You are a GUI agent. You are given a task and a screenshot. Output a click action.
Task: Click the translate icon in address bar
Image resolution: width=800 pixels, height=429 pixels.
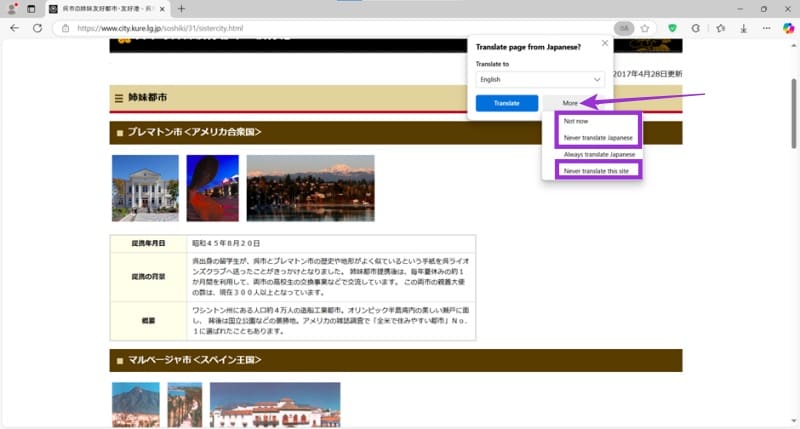pyautogui.click(x=623, y=28)
